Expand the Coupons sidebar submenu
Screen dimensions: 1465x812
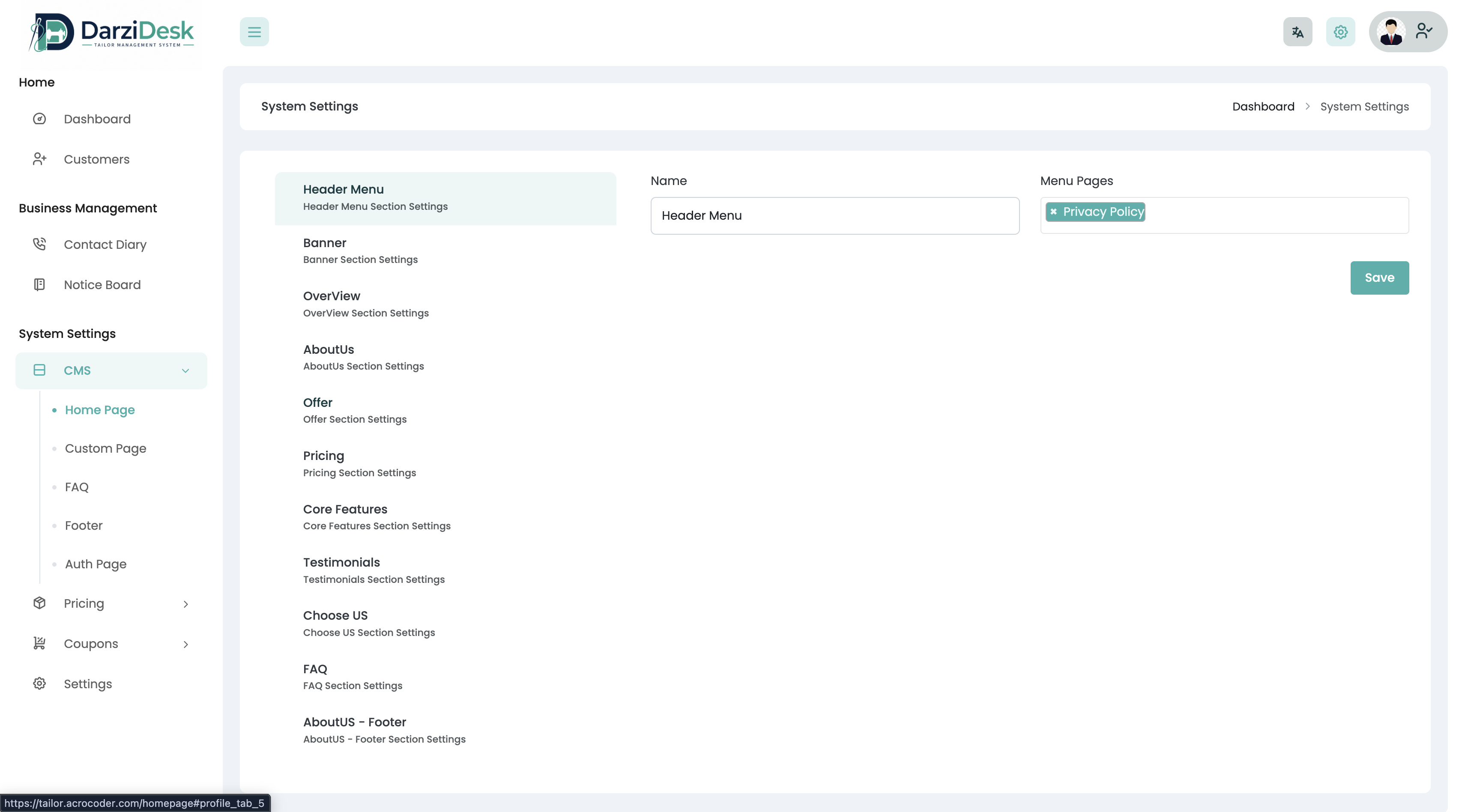tap(185, 644)
